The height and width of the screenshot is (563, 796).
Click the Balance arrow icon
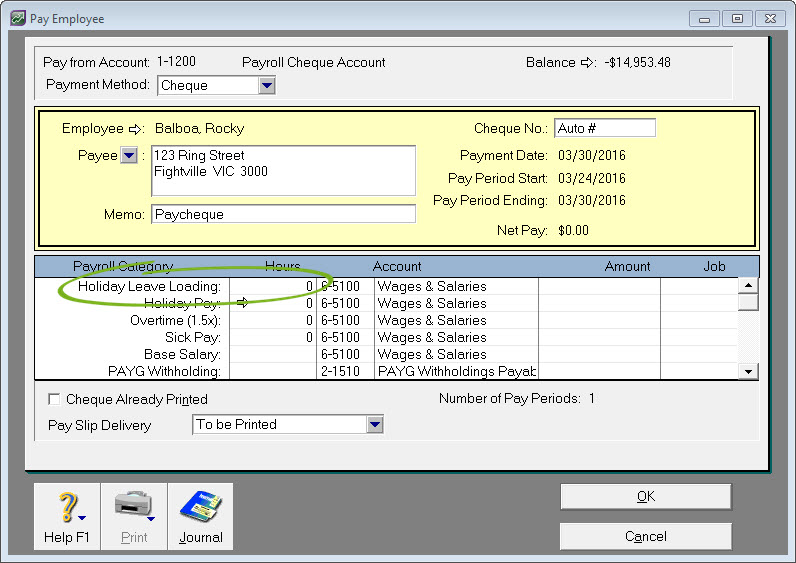coord(588,63)
